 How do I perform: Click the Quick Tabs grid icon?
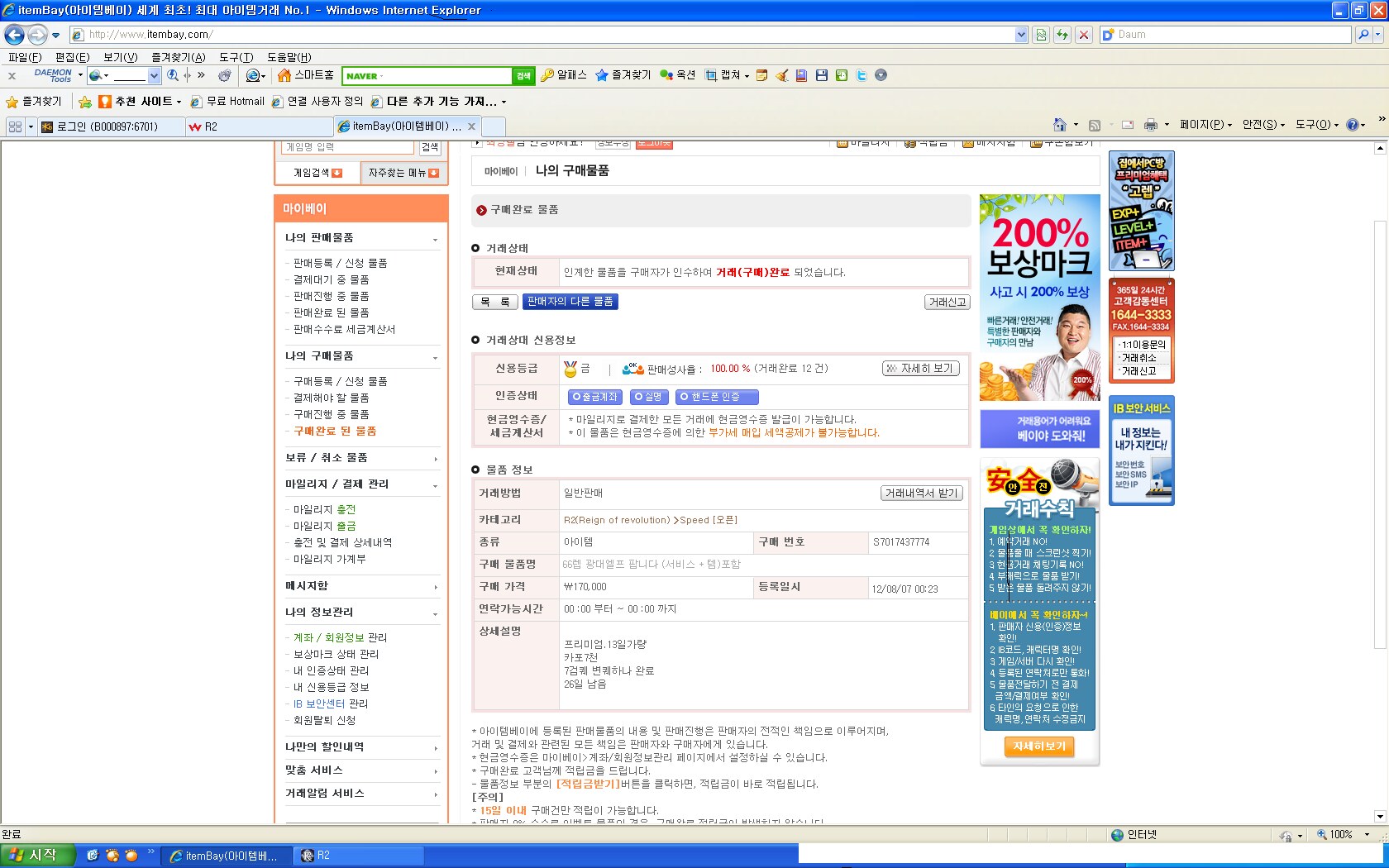pos(15,126)
